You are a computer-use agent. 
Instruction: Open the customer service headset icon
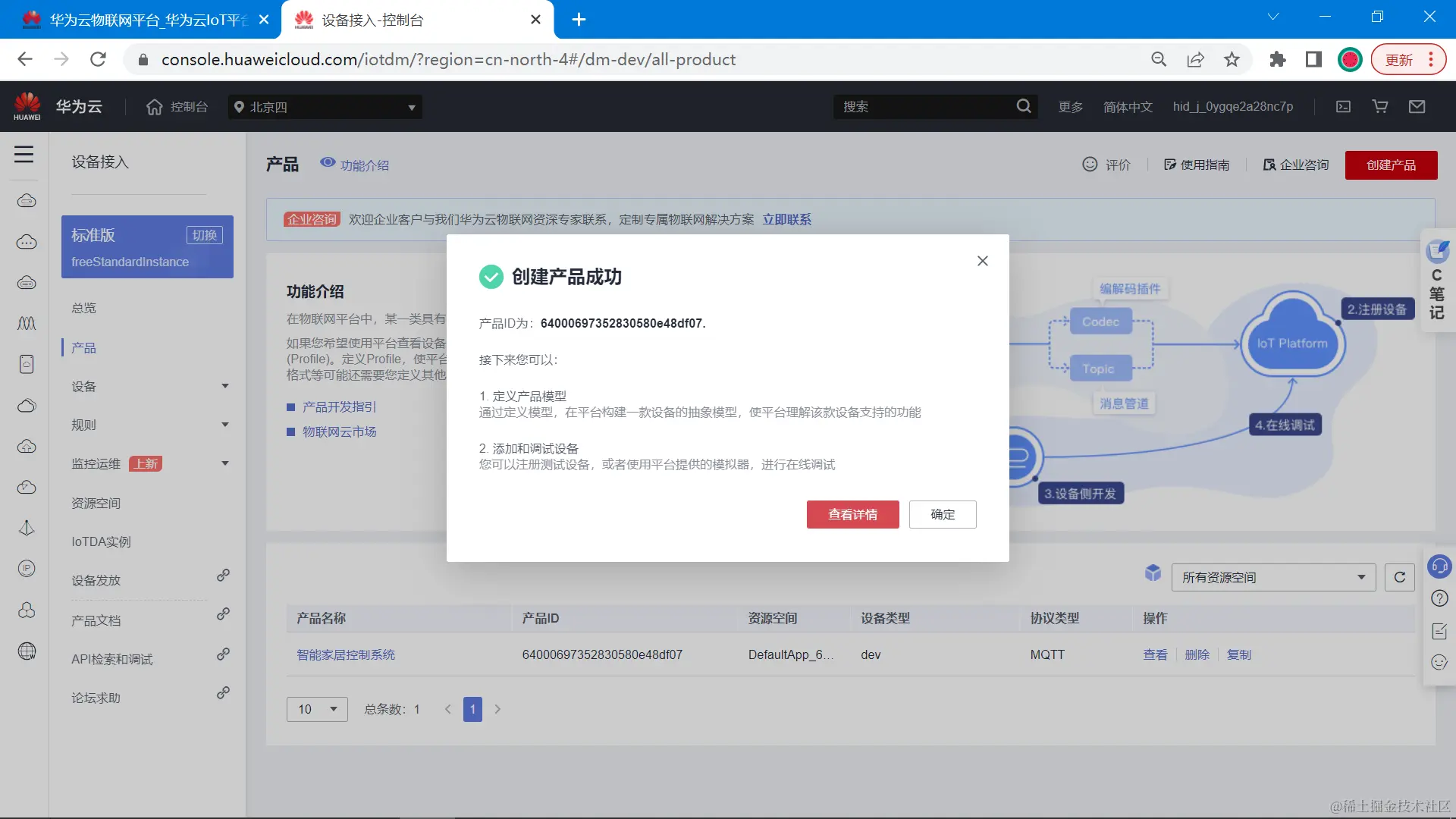(x=1439, y=566)
